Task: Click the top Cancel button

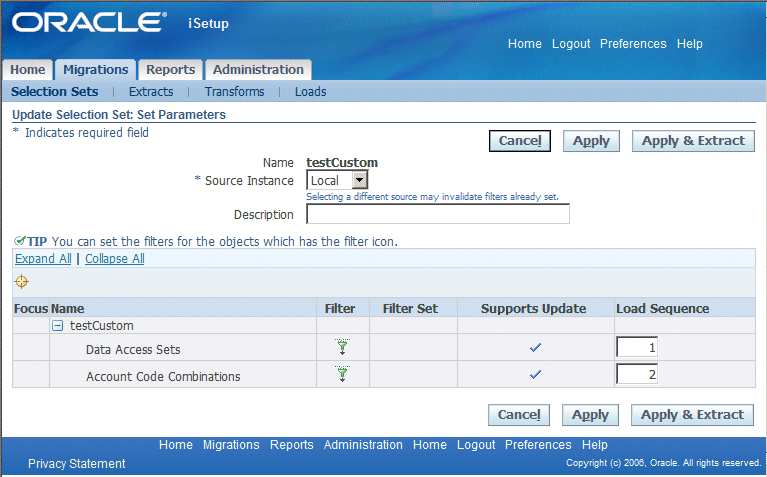Action: (x=520, y=141)
